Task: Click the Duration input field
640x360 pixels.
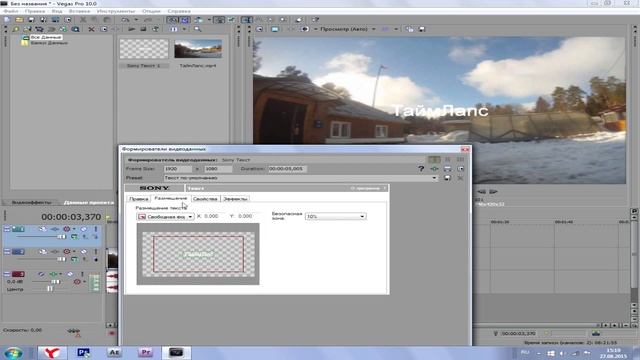Action: pos(287,169)
